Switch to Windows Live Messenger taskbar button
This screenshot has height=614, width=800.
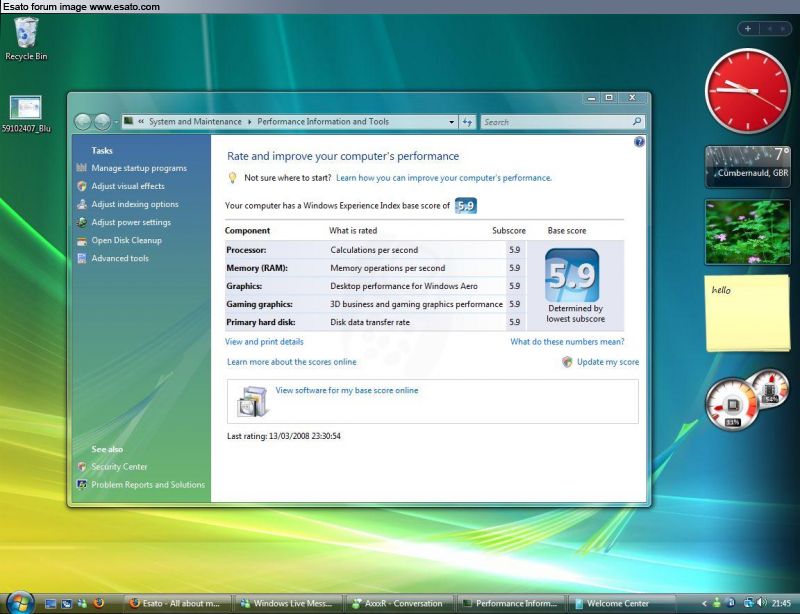(288, 603)
